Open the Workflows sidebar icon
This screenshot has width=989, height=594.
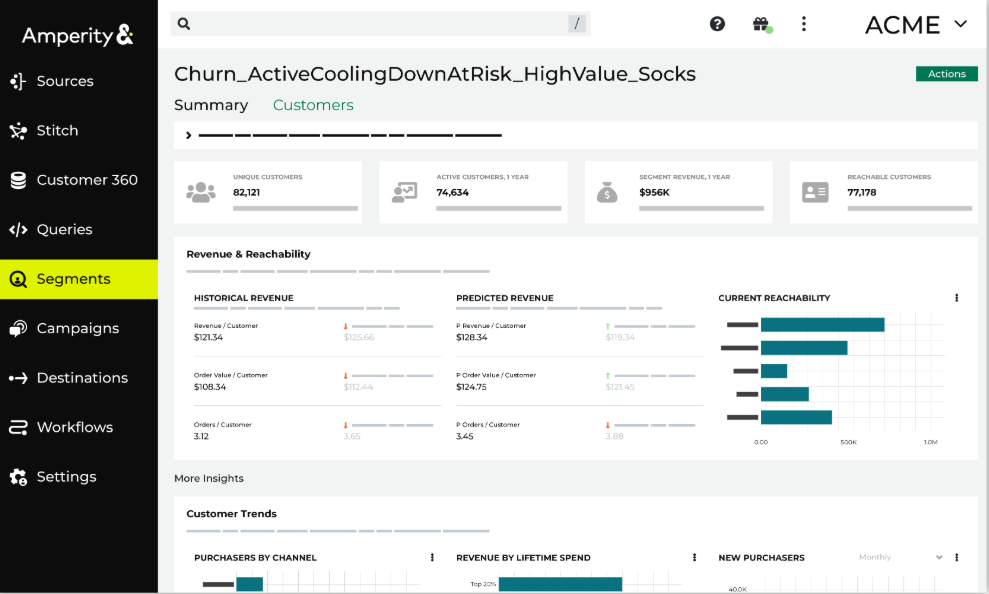[x=18, y=428]
